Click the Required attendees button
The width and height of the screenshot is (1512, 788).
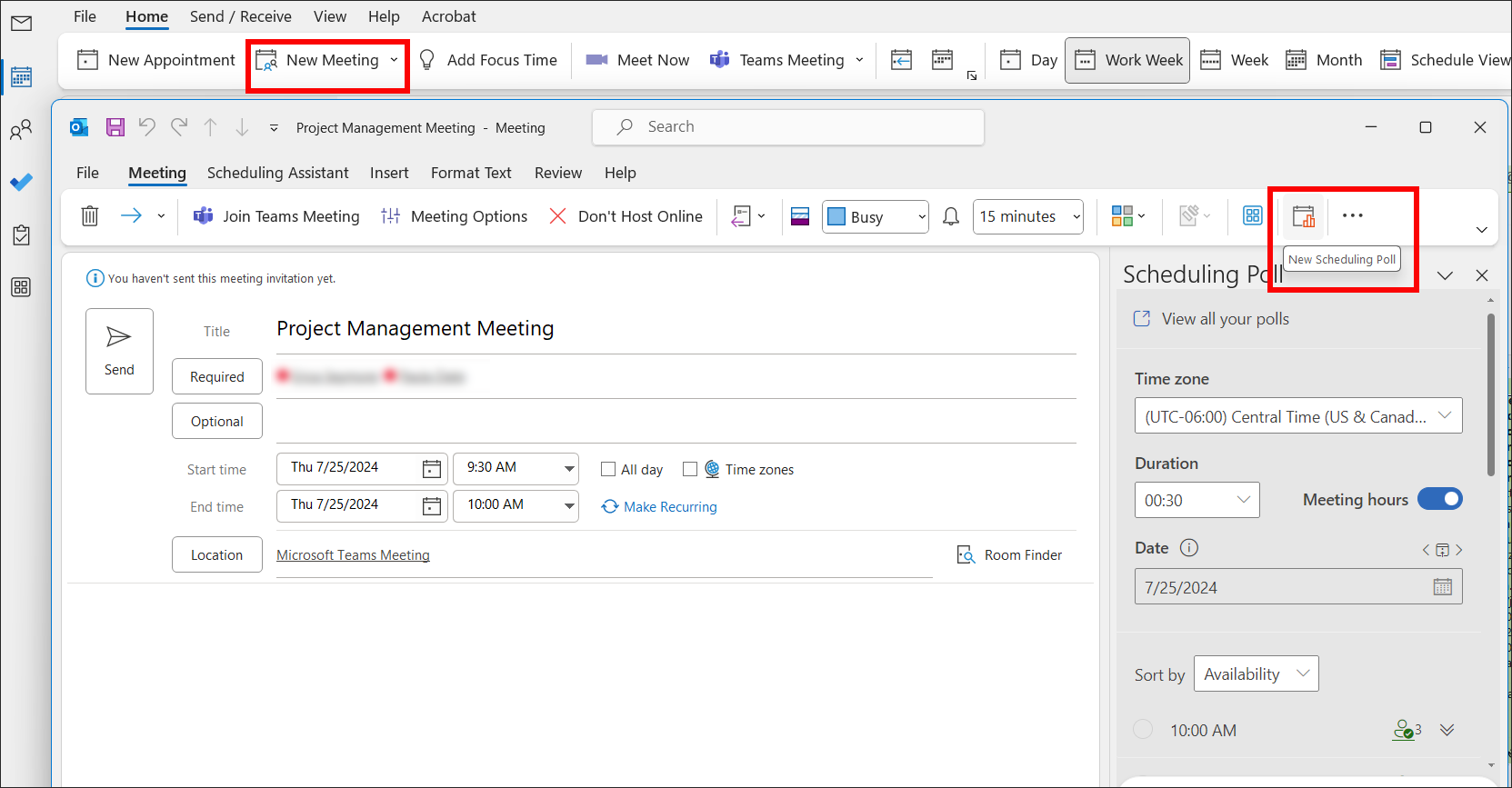pos(217,376)
